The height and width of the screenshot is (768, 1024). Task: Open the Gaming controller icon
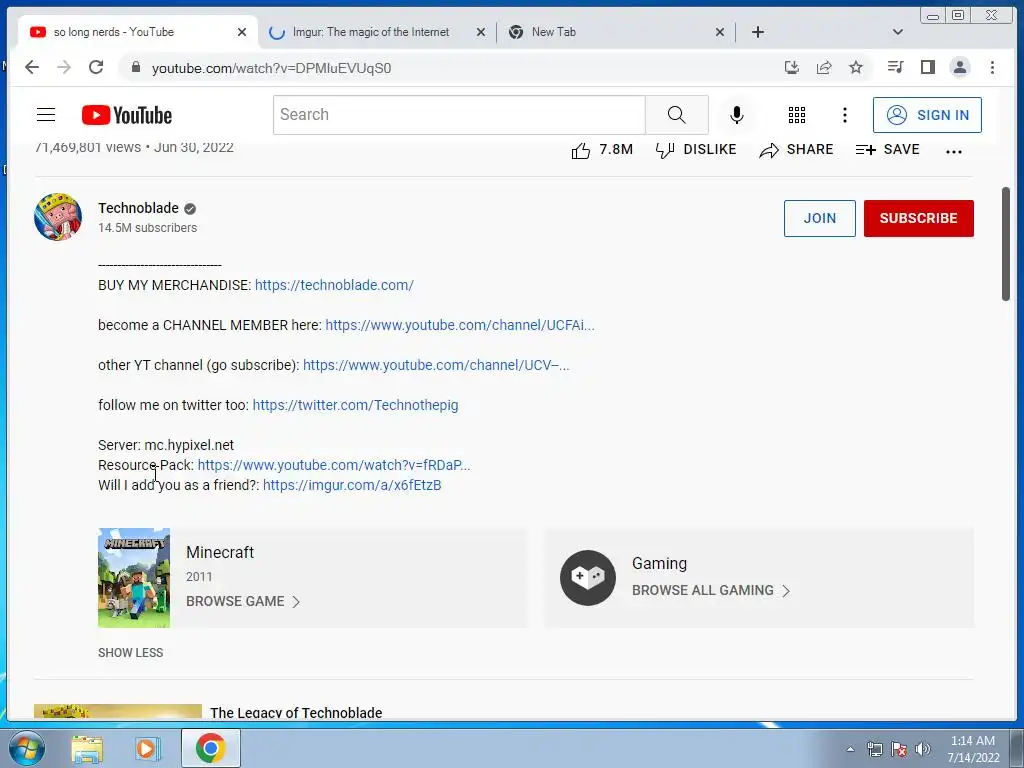588,578
